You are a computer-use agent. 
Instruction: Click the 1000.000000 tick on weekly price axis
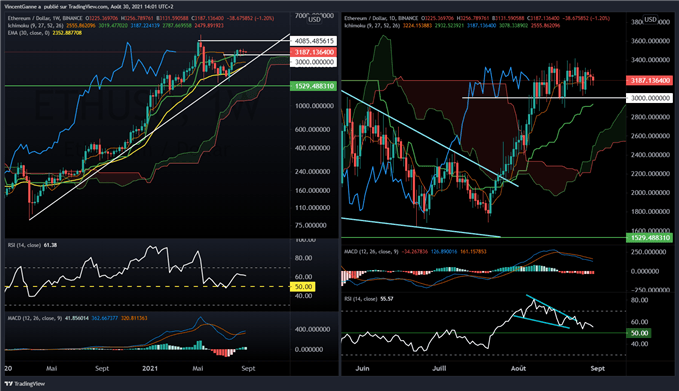click(x=314, y=106)
